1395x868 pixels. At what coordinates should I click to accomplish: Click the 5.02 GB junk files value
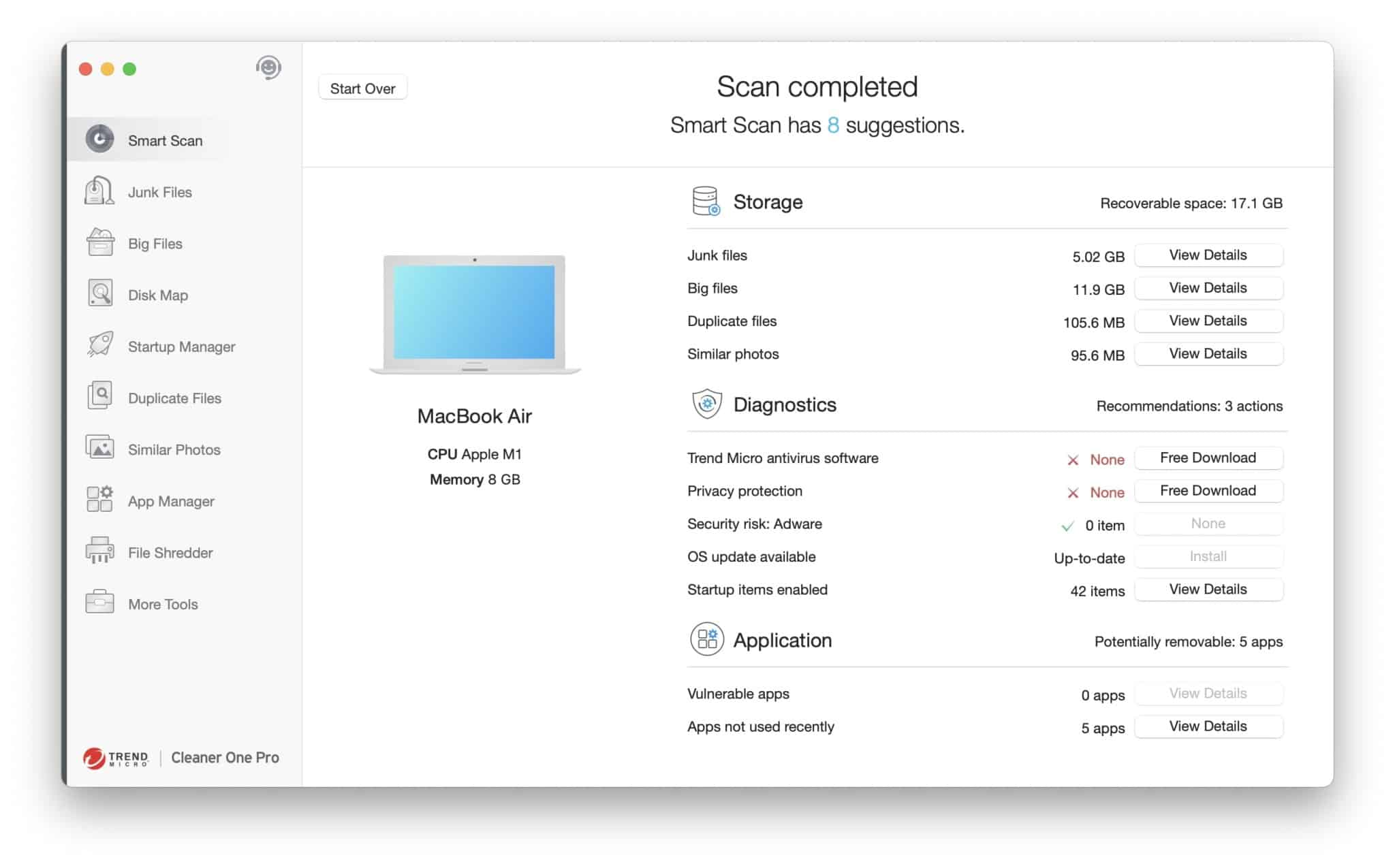(1098, 257)
